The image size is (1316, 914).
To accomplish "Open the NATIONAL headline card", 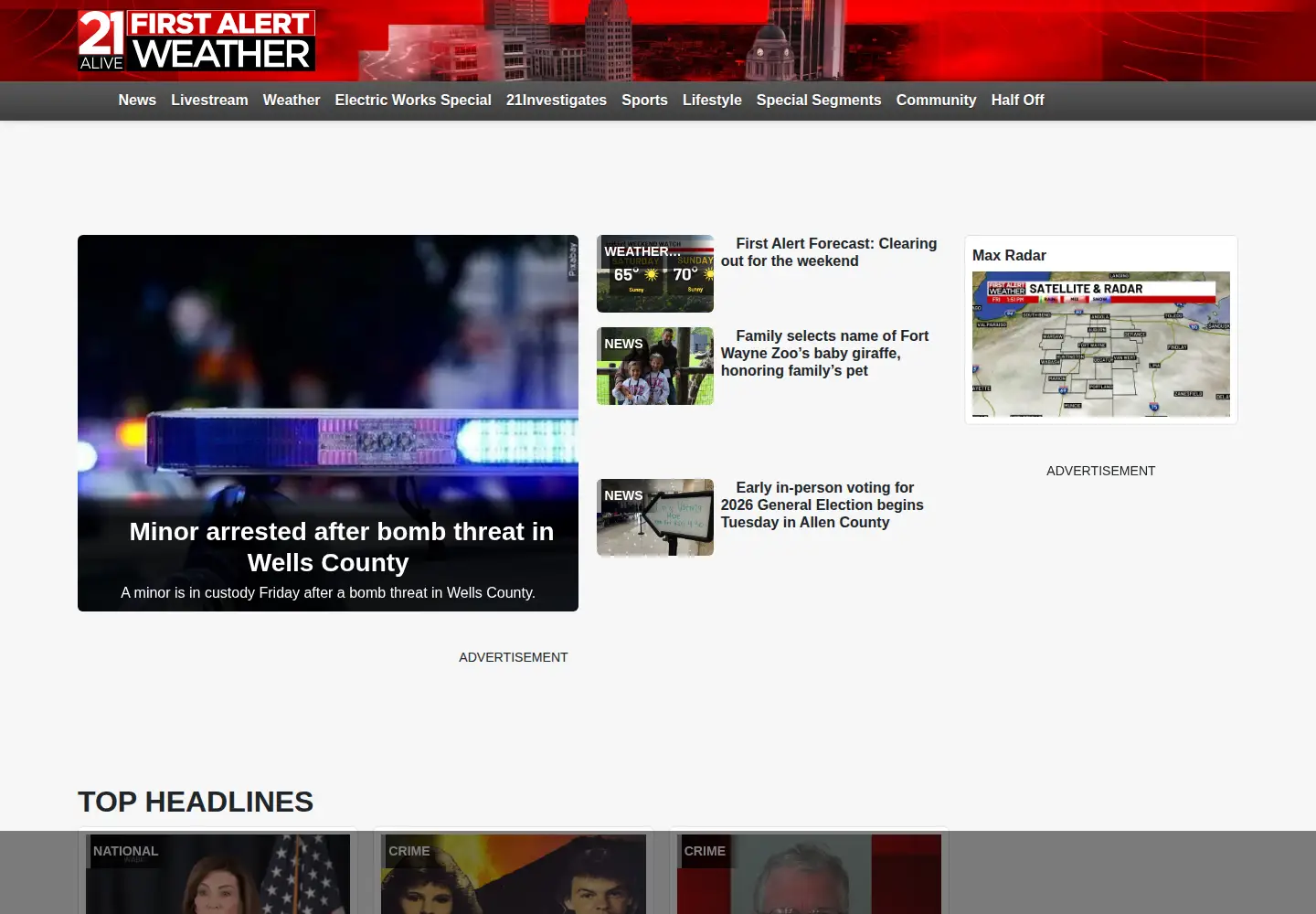I will click(x=218, y=874).
